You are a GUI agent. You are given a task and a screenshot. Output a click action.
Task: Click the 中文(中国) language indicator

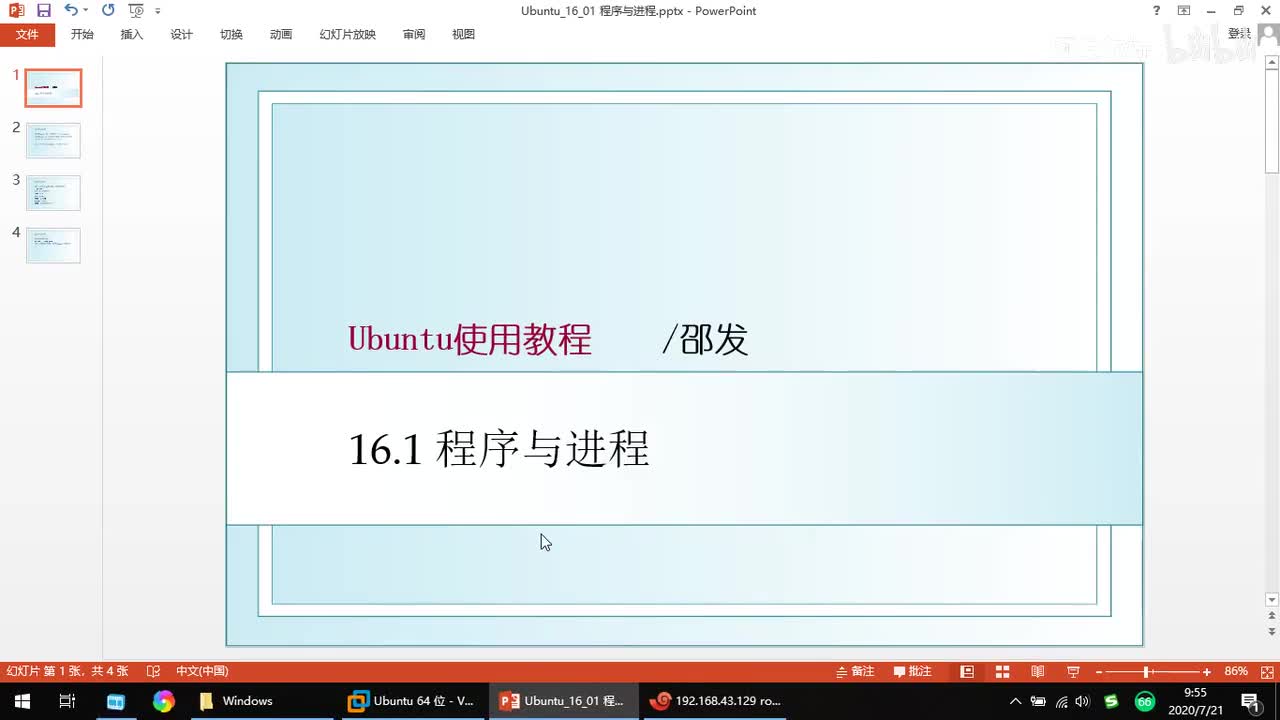click(x=202, y=671)
